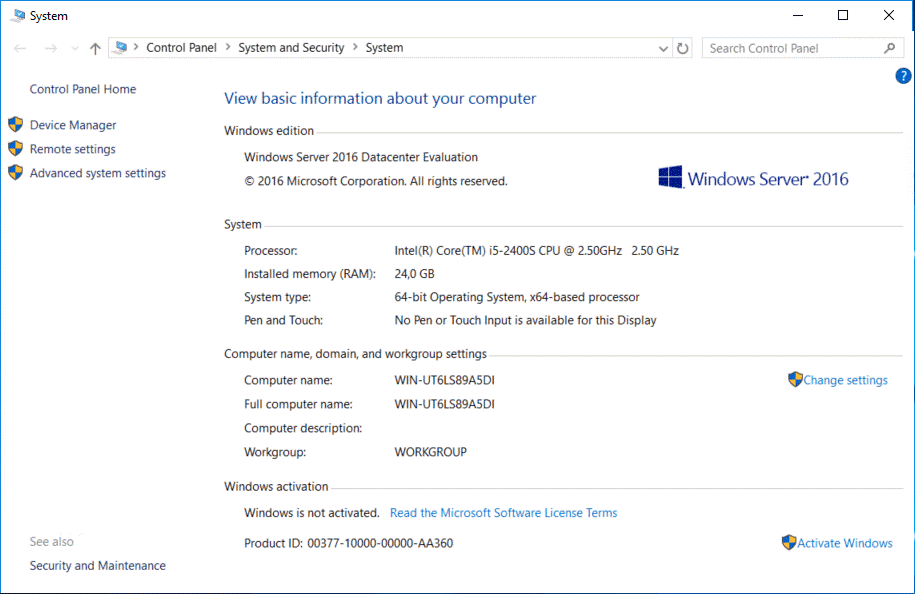Viewport: 915px width, 594px height.
Task: Open Advanced system settings link
Action: pyautogui.click(x=97, y=173)
